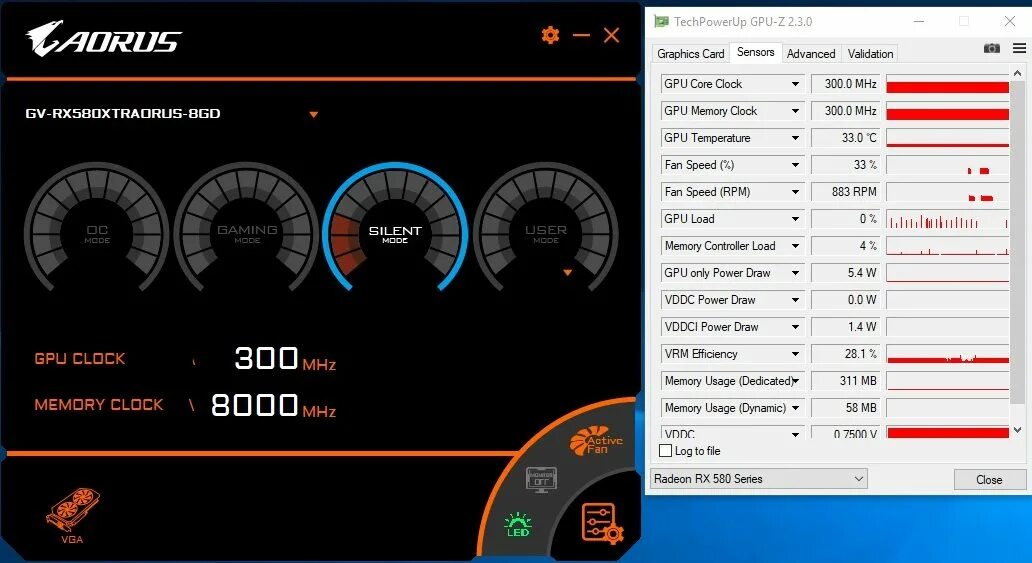Click the Memory Usage 311 MB value

(x=846, y=381)
